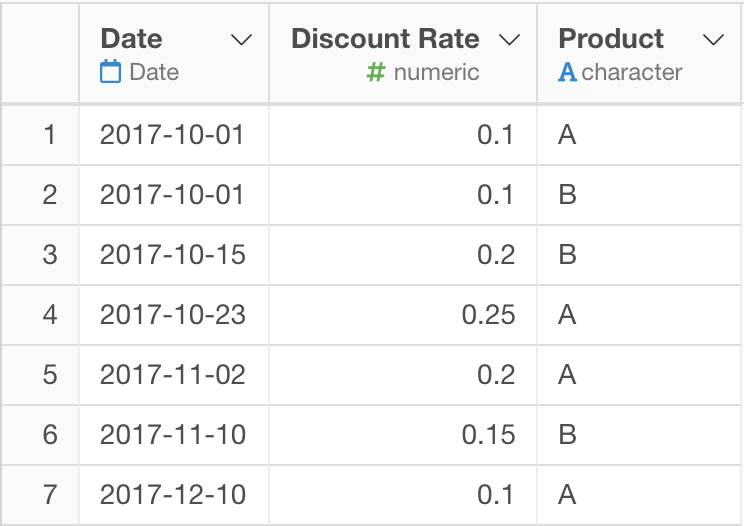744x526 pixels.
Task: Click the 0.15 discount rate cell
Action: click(488, 435)
